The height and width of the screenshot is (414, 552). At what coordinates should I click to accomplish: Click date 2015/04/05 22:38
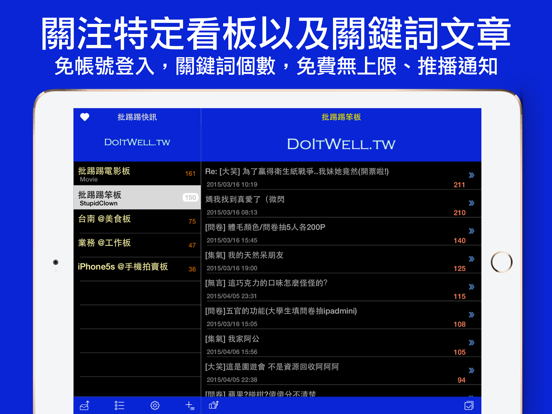(232, 380)
